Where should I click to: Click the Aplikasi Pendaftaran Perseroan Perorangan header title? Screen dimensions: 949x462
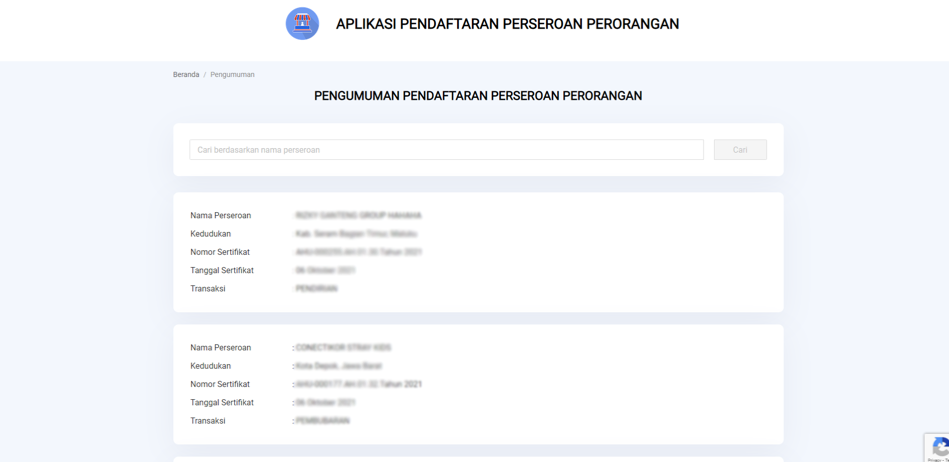tap(507, 24)
